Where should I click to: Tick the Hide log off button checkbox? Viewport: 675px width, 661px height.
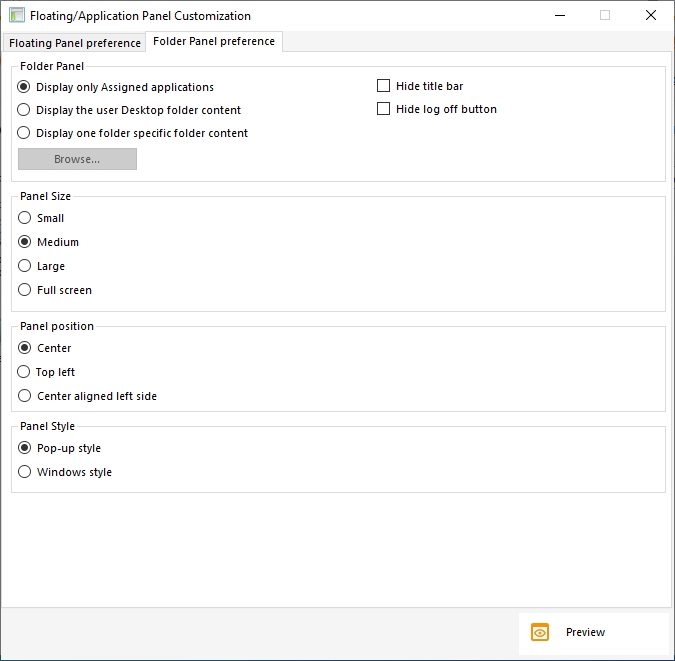(x=383, y=109)
